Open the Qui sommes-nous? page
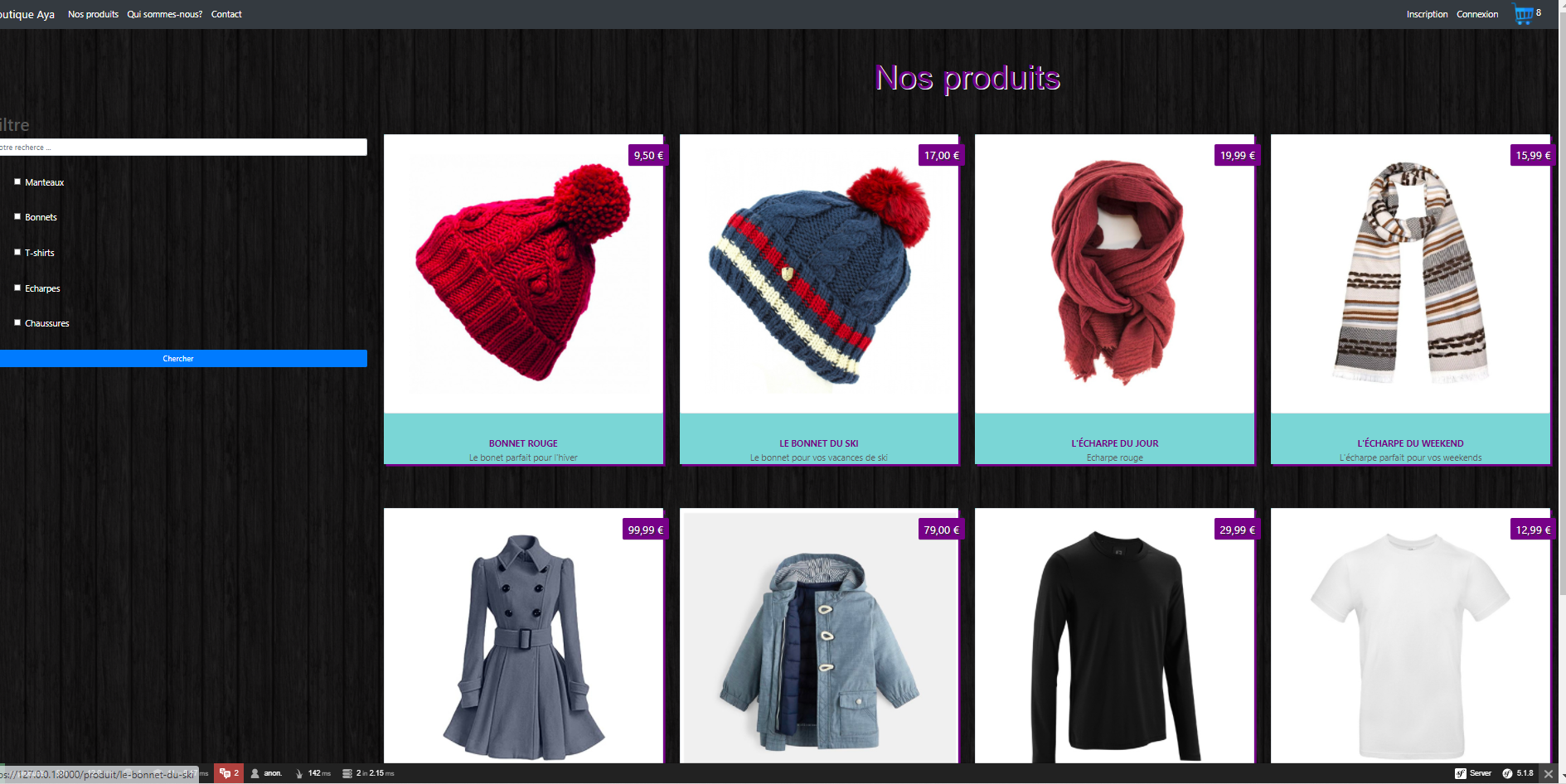Screen dimensions: 1566x784 [164, 14]
